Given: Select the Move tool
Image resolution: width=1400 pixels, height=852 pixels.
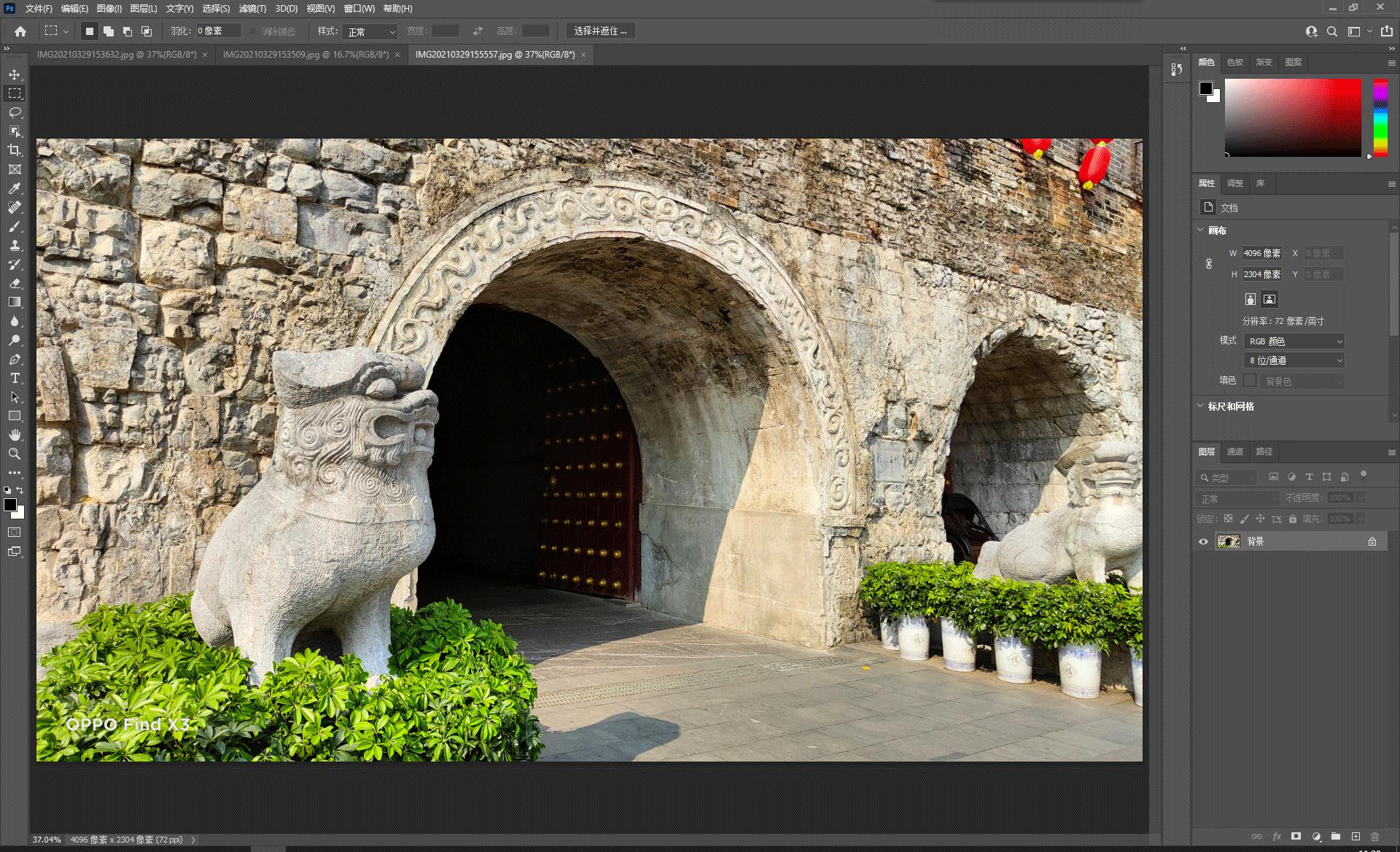Looking at the screenshot, I should (x=15, y=74).
